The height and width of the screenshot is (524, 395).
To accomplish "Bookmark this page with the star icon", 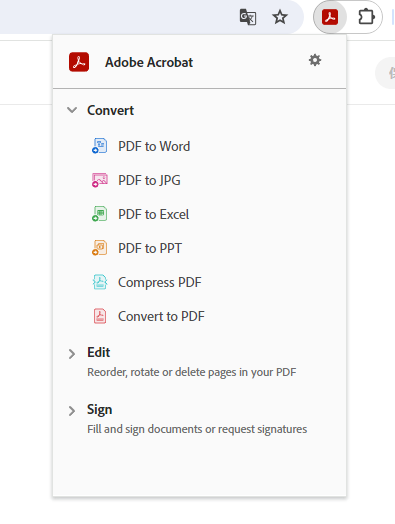I will [280, 17].
